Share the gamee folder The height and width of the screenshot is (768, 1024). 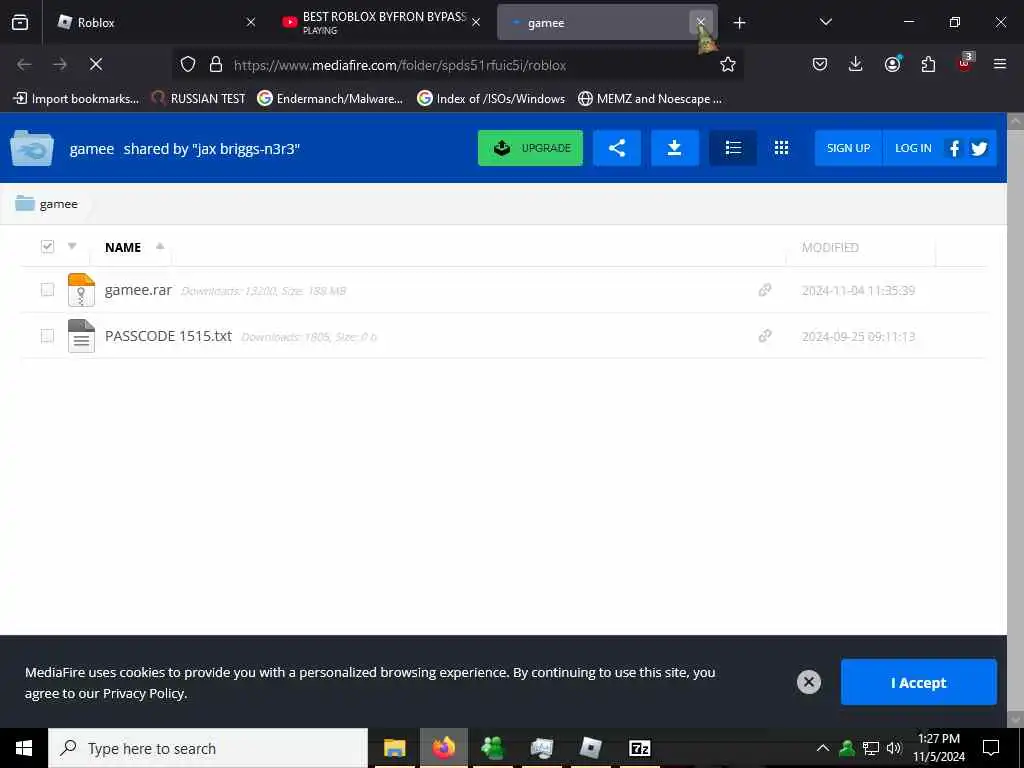[x=616, y=148]
